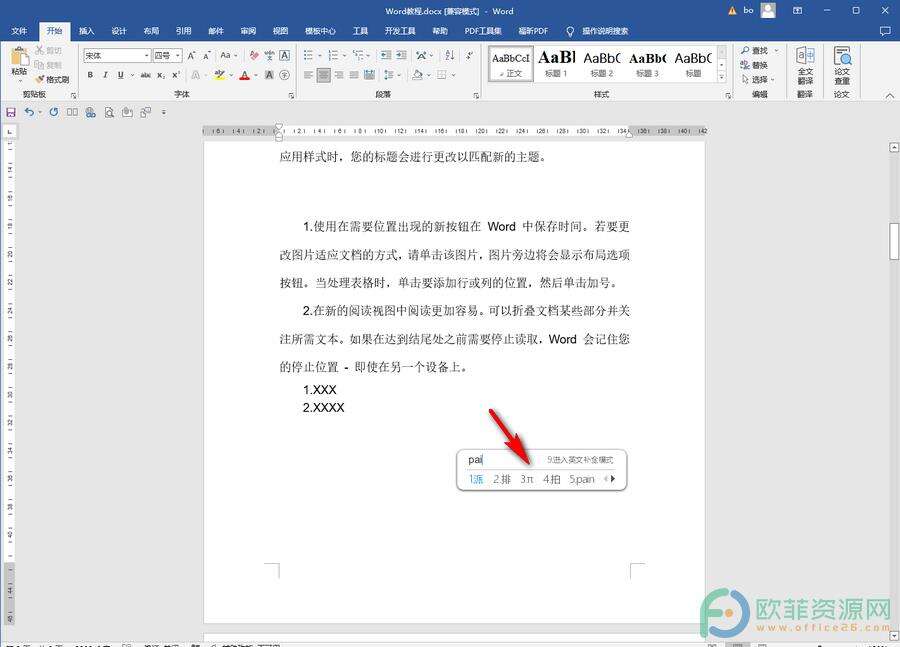
Task: Toggle Bold formatting
Action: tap(90, 75)
